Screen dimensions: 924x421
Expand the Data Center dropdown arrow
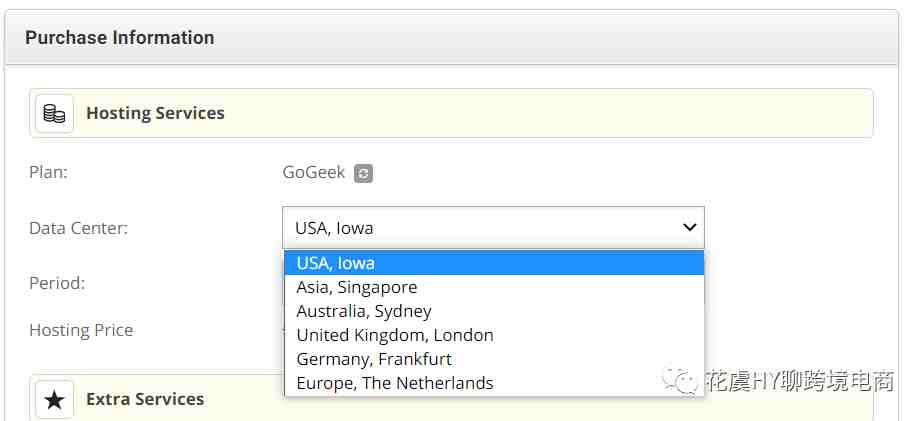(x=689, y=227)
